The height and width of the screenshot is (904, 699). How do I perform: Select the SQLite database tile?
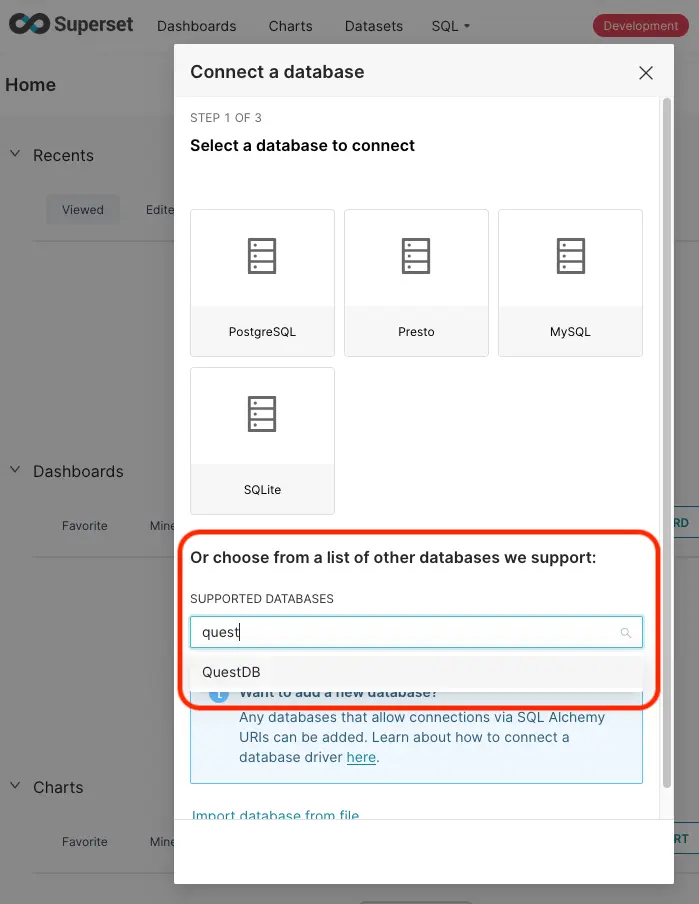pos(262,441)
